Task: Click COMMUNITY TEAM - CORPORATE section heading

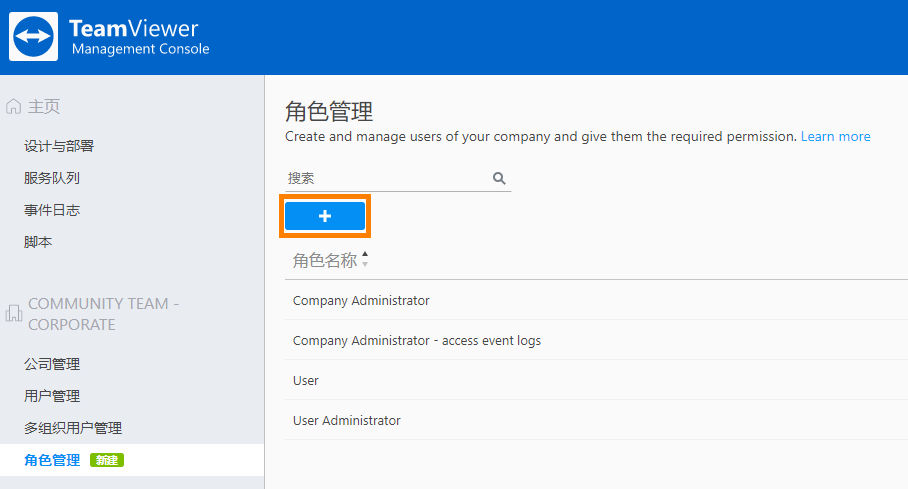Action: pyautogui.click(x=104, y=314)
